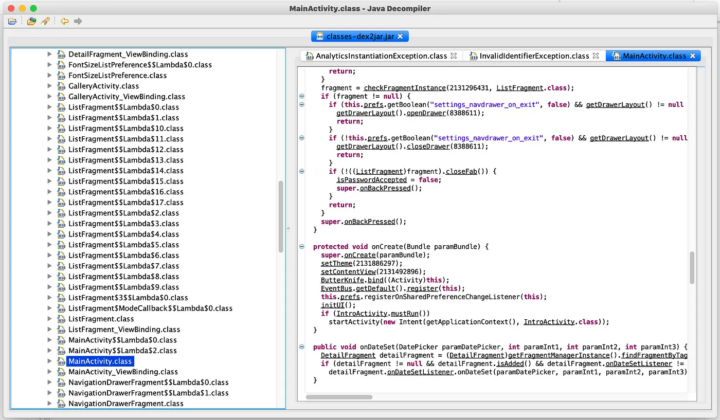Fold the onDateSet method block
The width and height of the screenshot is (720, 420).
point(302,345)
